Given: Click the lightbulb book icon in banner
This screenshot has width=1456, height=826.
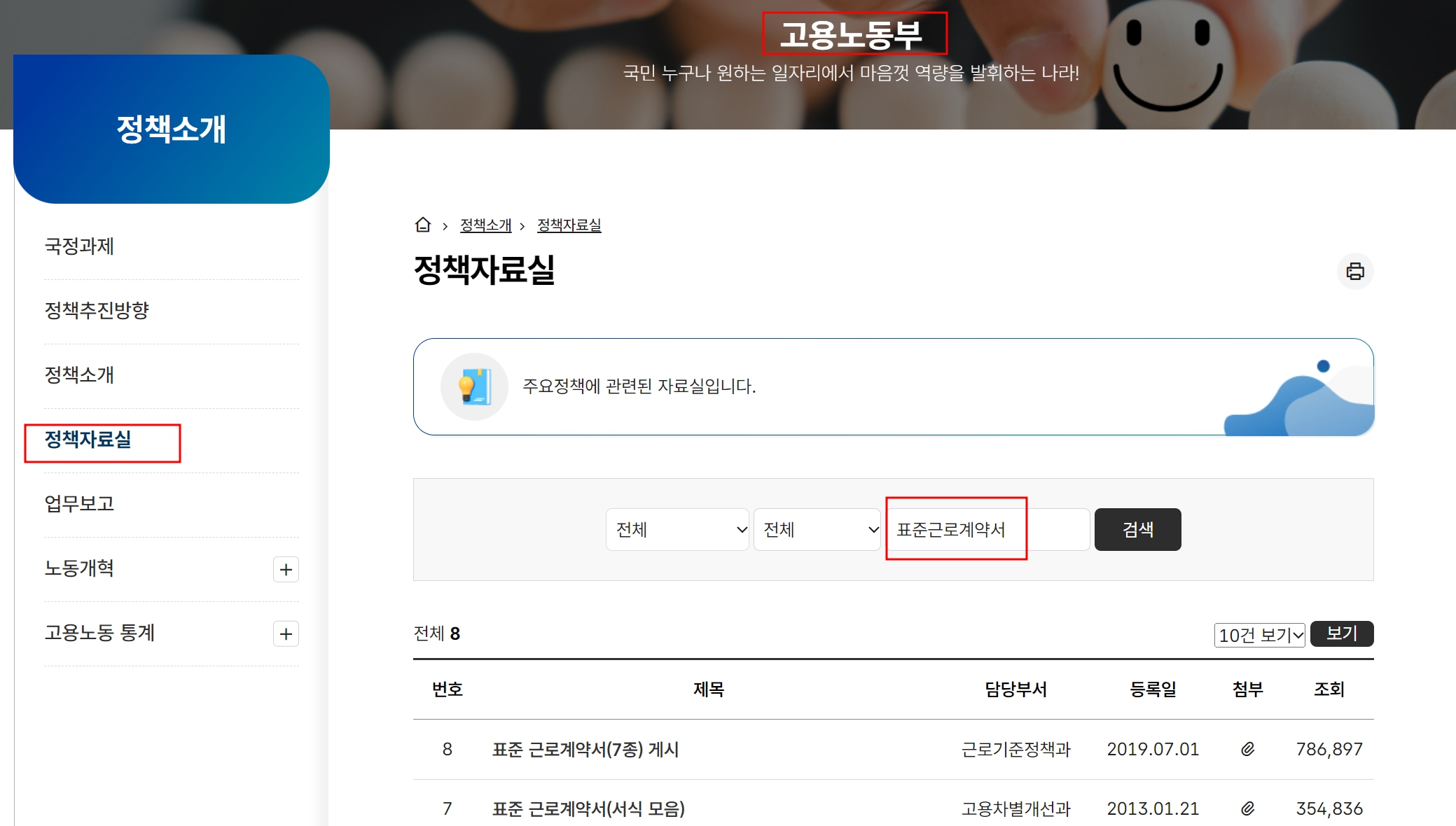Looking at the screenshot, I should (474, 386).
